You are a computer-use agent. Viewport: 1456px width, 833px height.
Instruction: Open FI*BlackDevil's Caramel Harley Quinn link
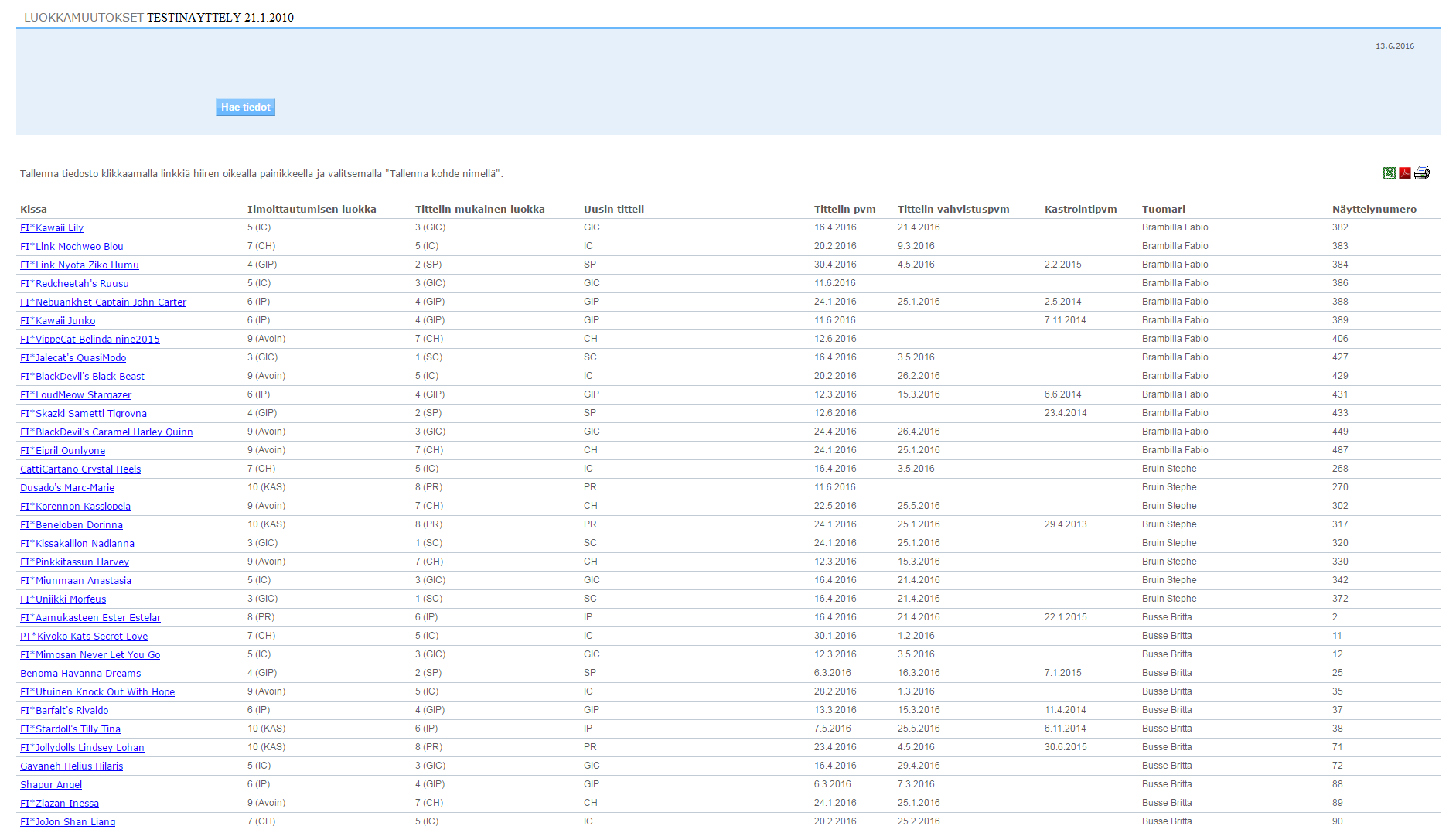pyautogui.click(x=107, y=432)
